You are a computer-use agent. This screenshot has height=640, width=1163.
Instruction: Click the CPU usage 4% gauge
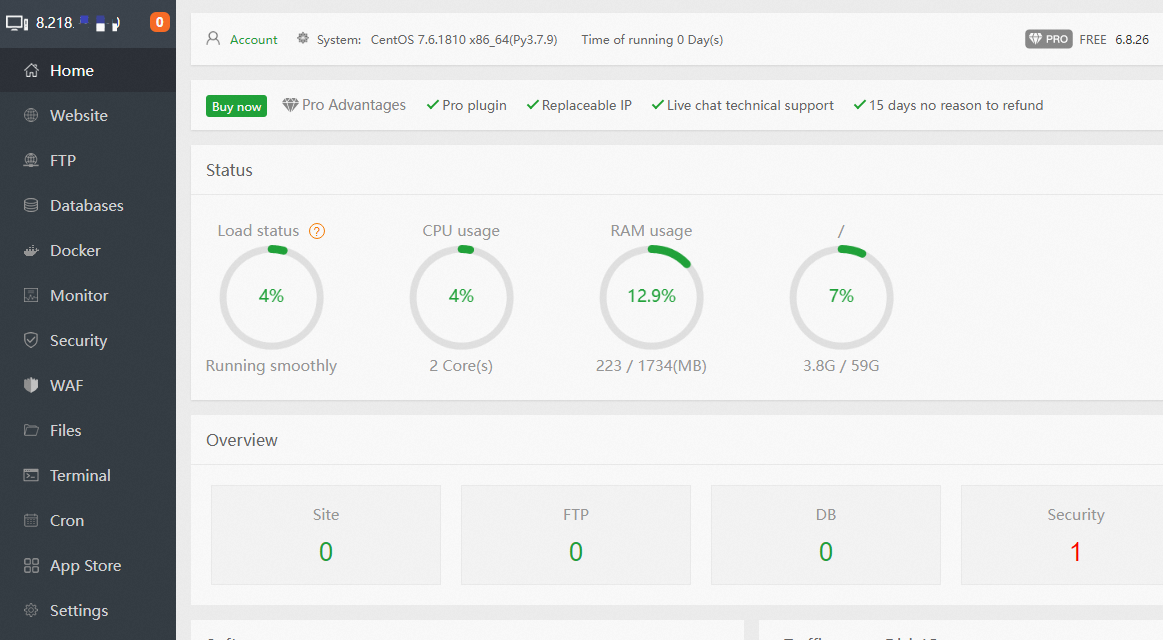(x=461, y=297)
